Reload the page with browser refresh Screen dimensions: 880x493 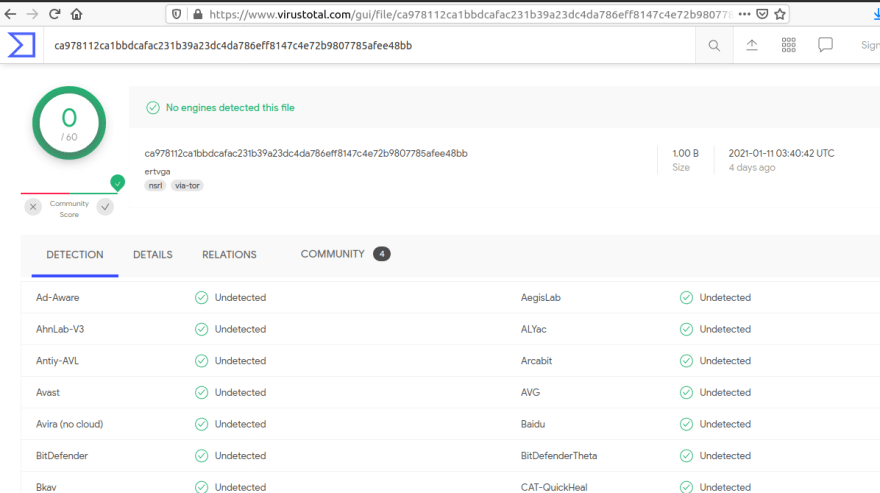pos(54,14)
